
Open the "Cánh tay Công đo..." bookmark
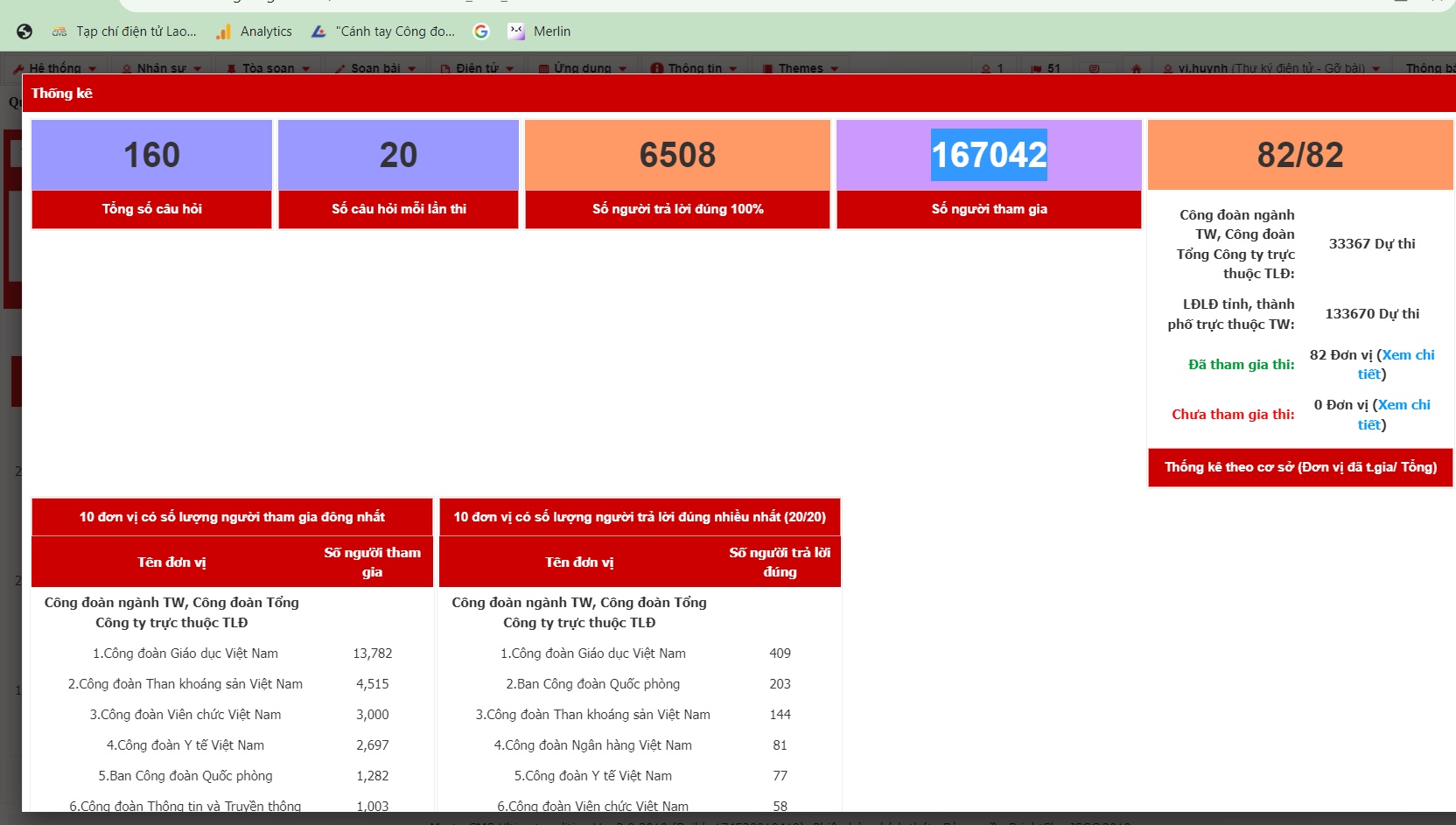[x=383, y=31]
